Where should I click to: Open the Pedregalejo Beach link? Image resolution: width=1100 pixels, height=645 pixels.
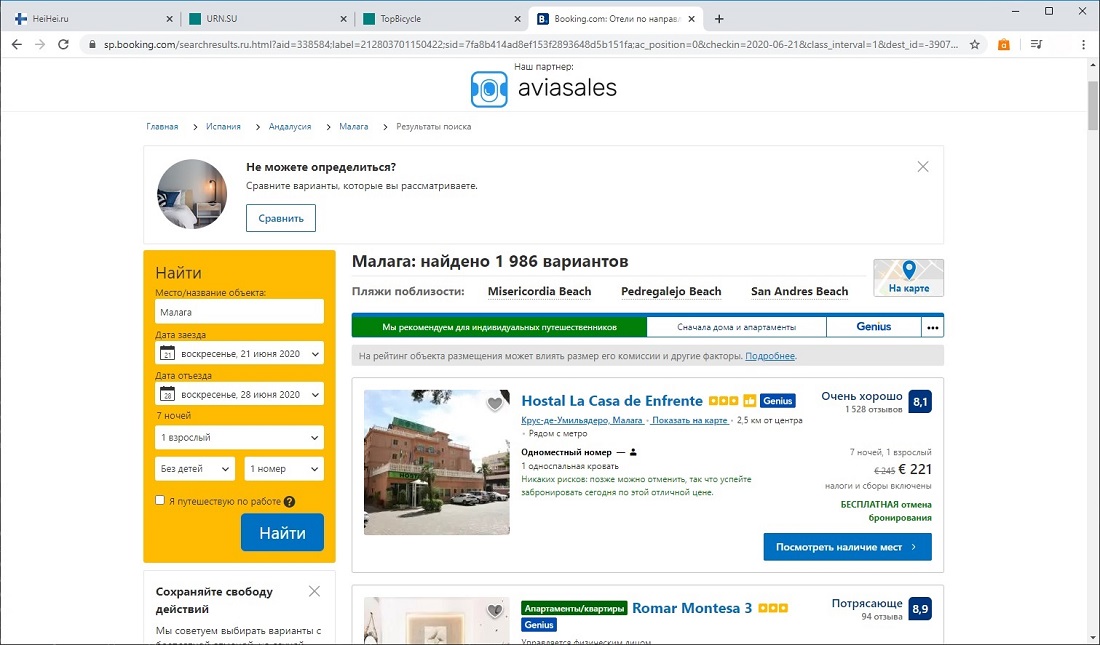(x=671, y=291)
